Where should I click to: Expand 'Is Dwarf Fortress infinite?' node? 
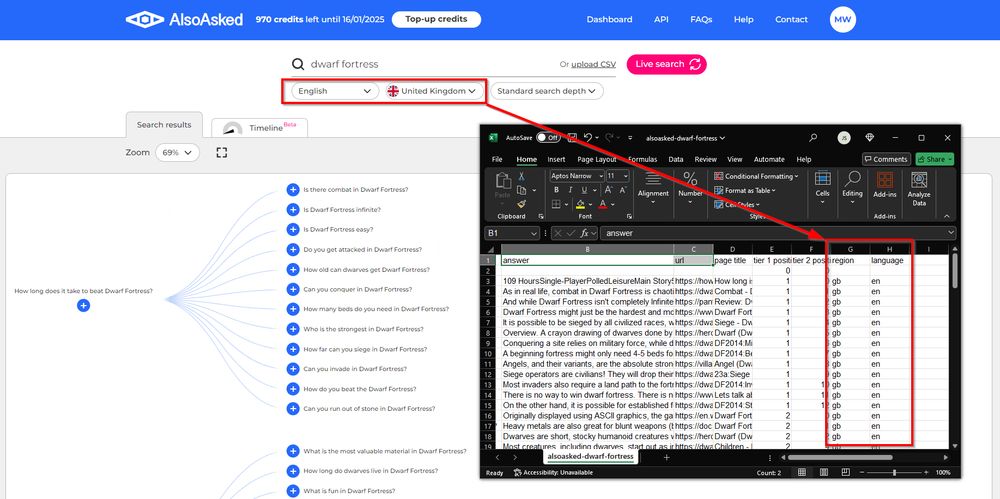(293, 209)
